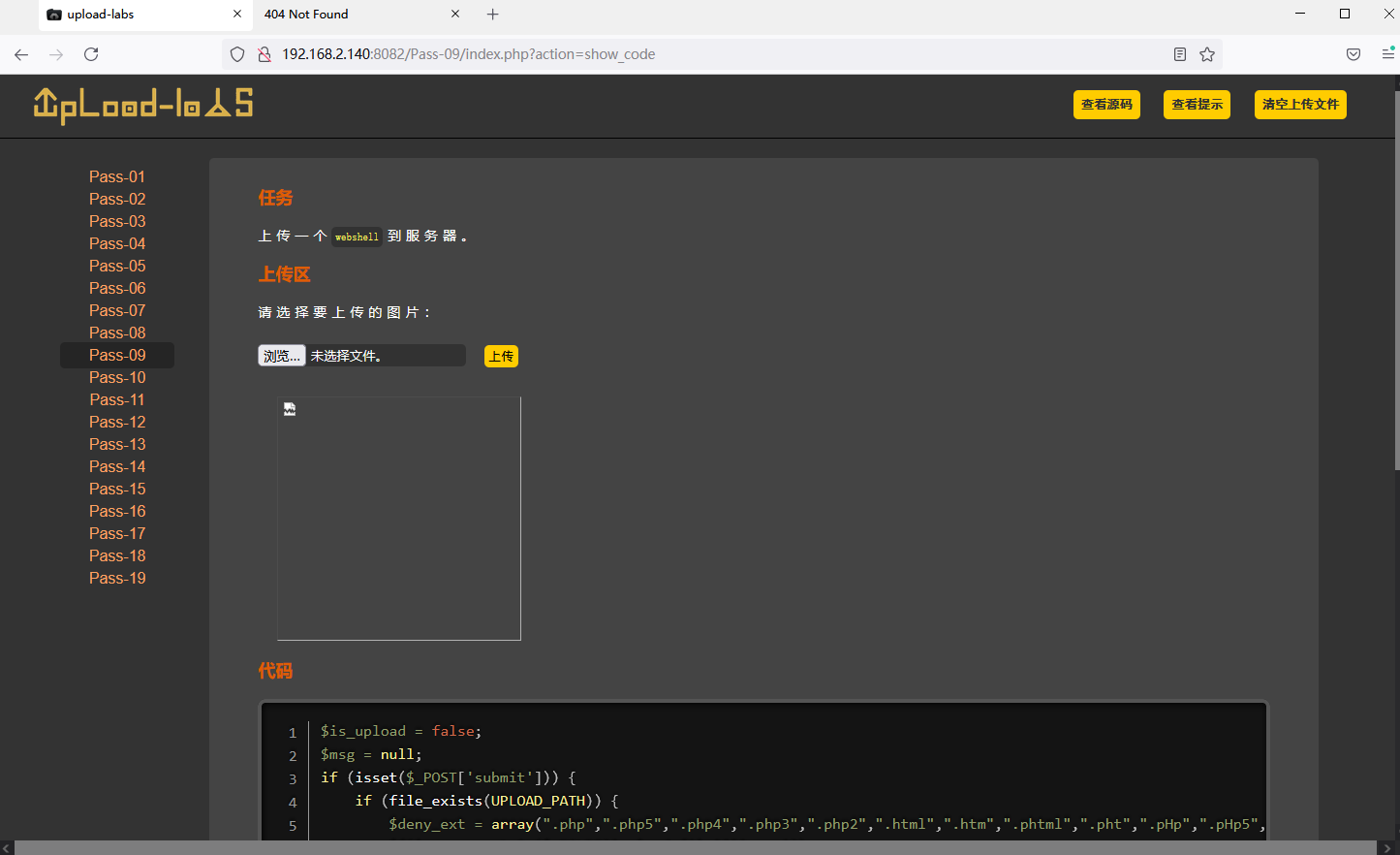Open Pass-17 in the sidebar

117,533
